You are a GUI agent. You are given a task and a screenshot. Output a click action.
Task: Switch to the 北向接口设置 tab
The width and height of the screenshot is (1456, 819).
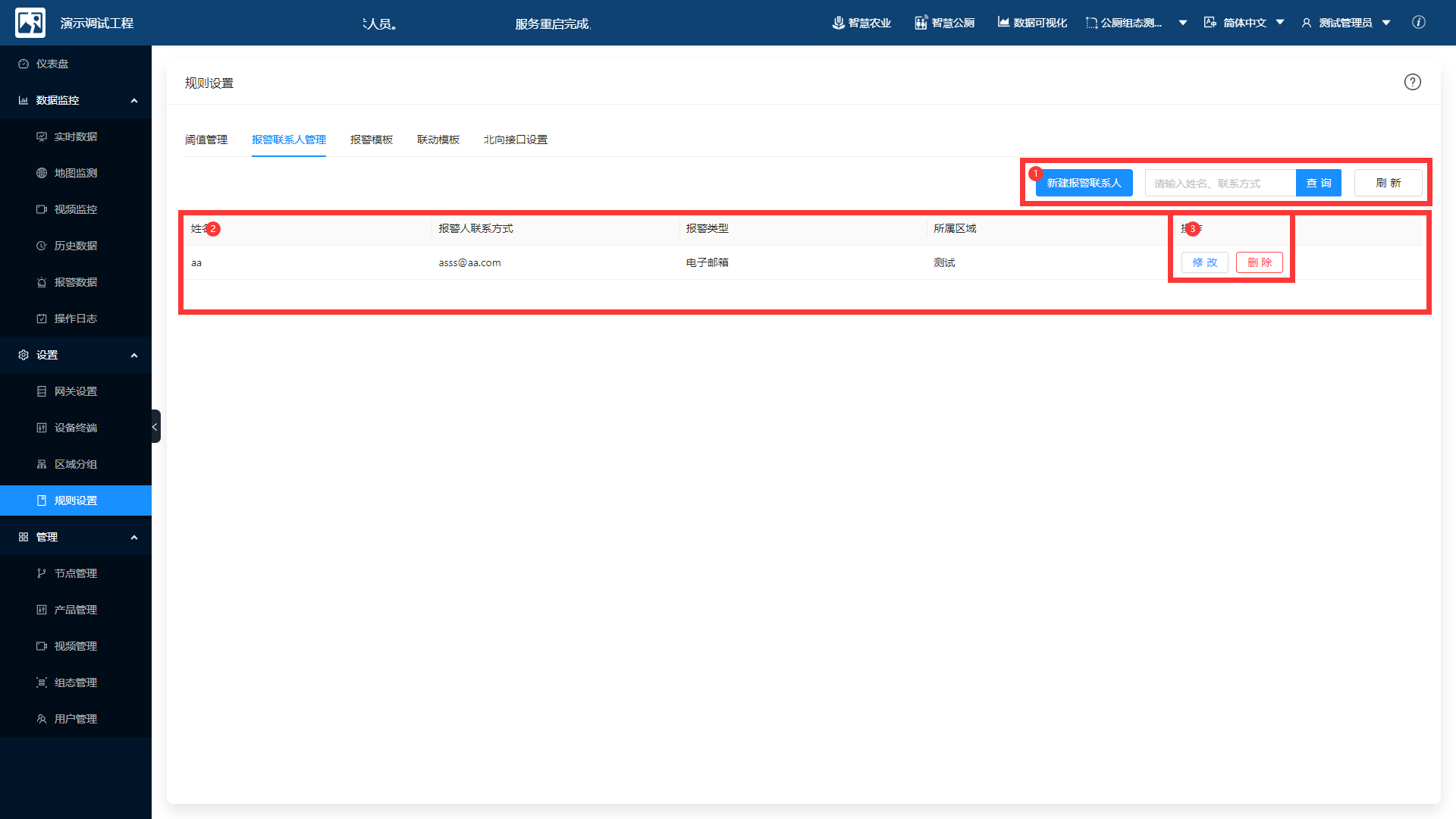pos(516,140)
